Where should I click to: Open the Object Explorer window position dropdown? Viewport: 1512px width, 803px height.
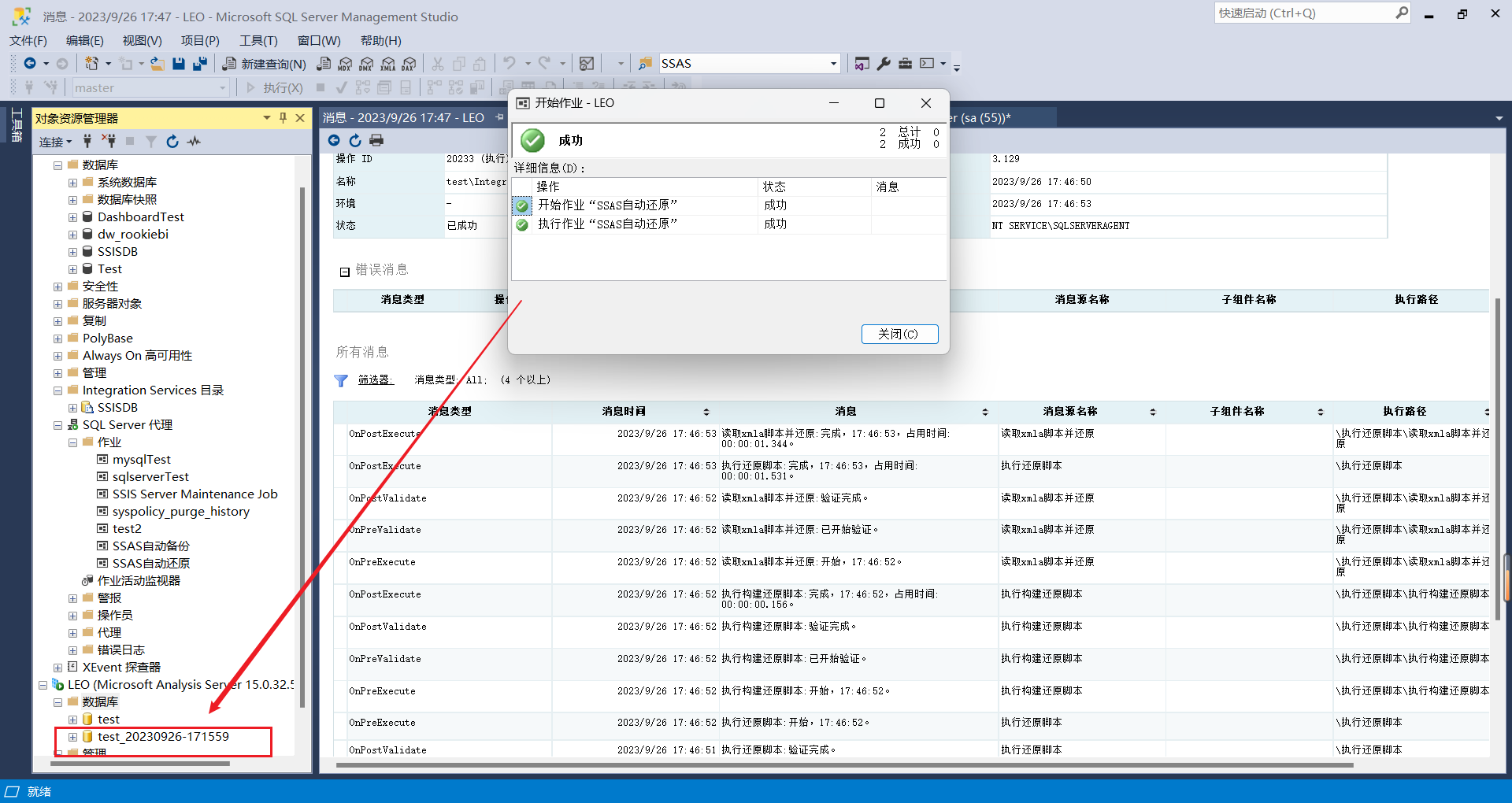267,118
